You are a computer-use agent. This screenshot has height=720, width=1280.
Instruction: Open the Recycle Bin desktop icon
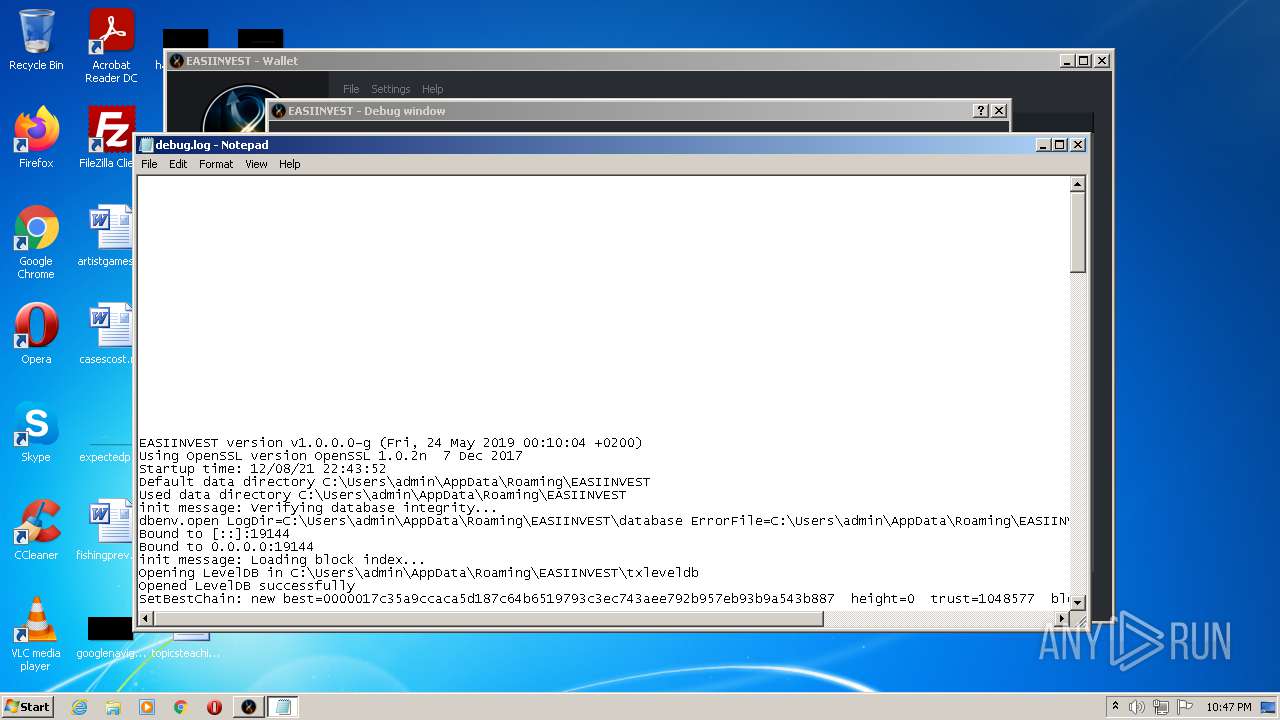coord(36,40)
